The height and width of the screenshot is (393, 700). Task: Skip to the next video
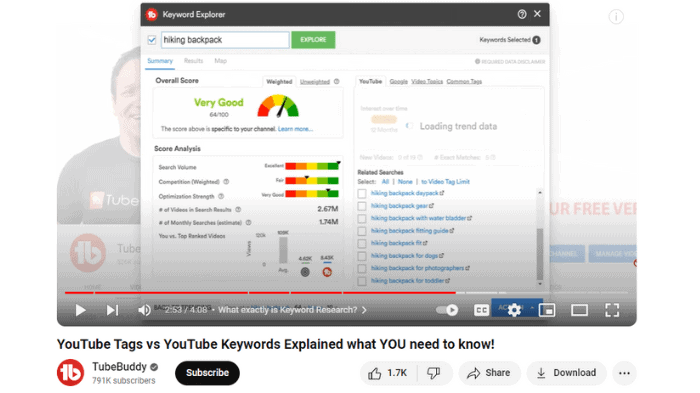click(112, 310)
